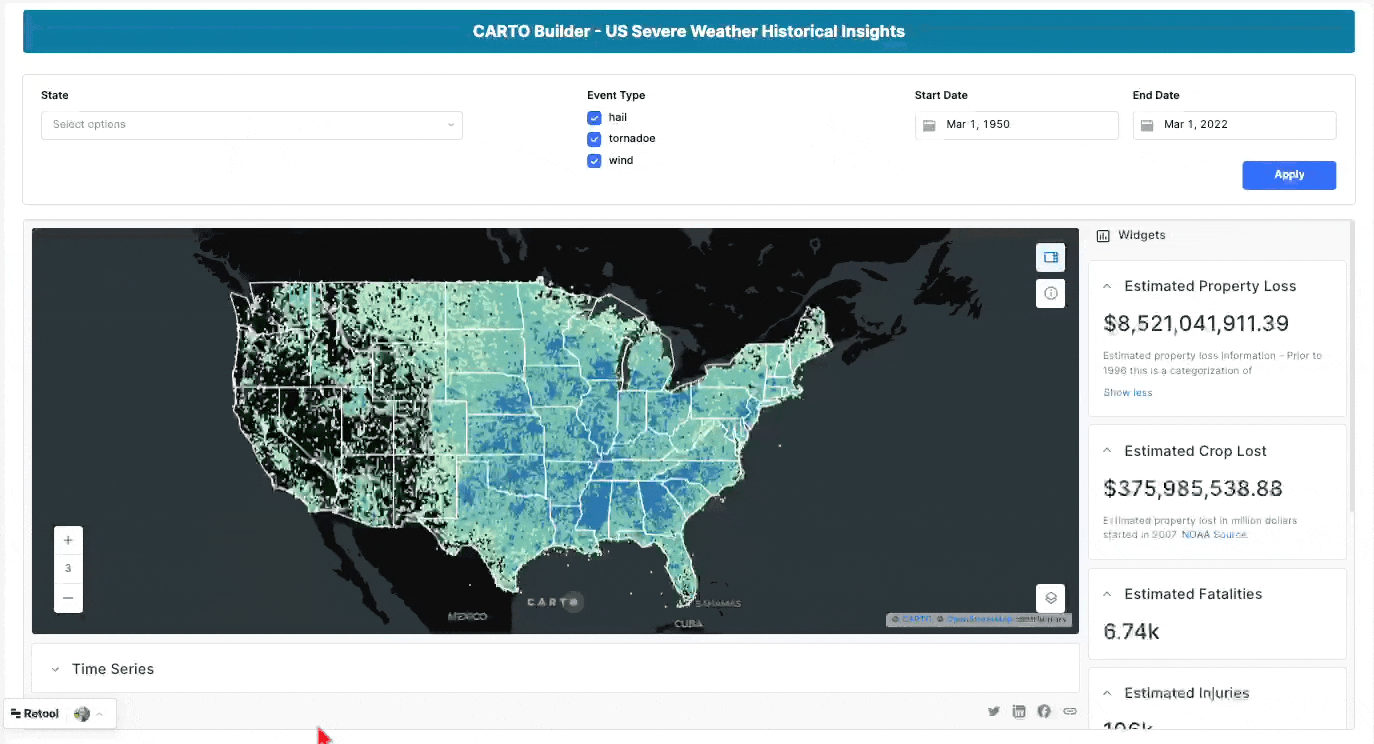
Task: Open the State select options dropdown
Action: pyautogui.click(x=252, y=125)
